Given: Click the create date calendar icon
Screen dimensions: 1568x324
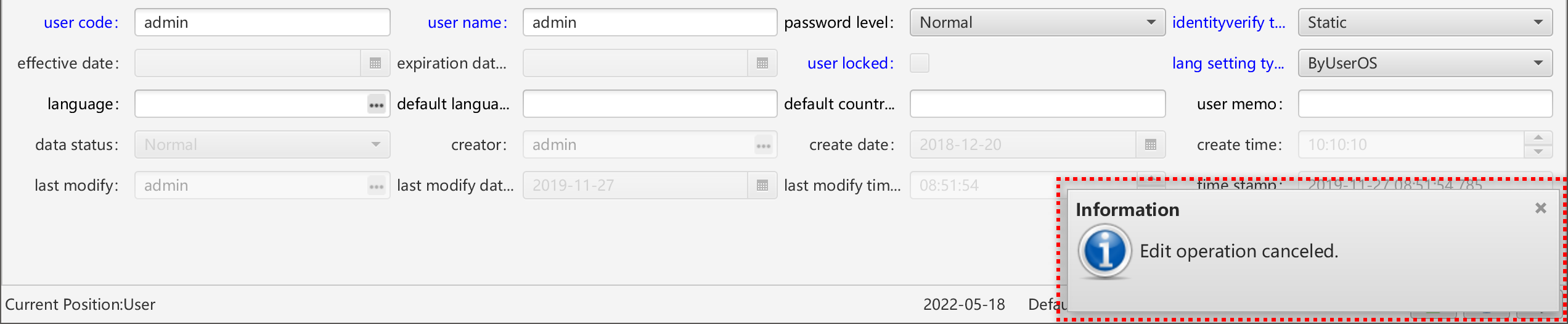Looking at the screenshot, I should pyautogui.click(x=1150, y=144).
